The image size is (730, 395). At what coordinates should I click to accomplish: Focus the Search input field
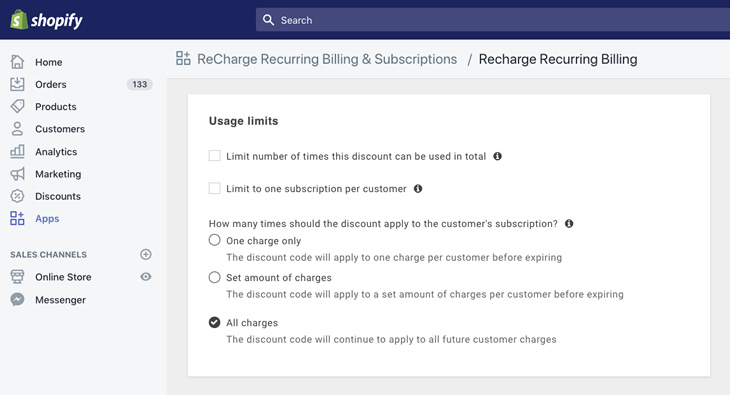tap(493, 20)
